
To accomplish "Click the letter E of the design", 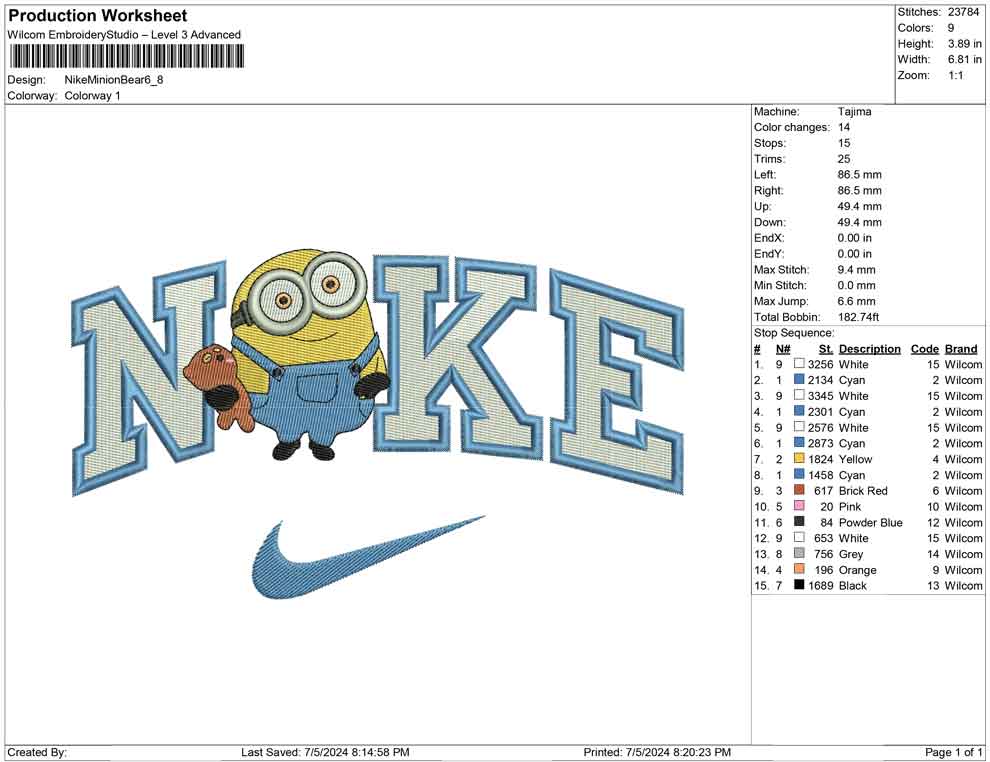I will (617, 381).
